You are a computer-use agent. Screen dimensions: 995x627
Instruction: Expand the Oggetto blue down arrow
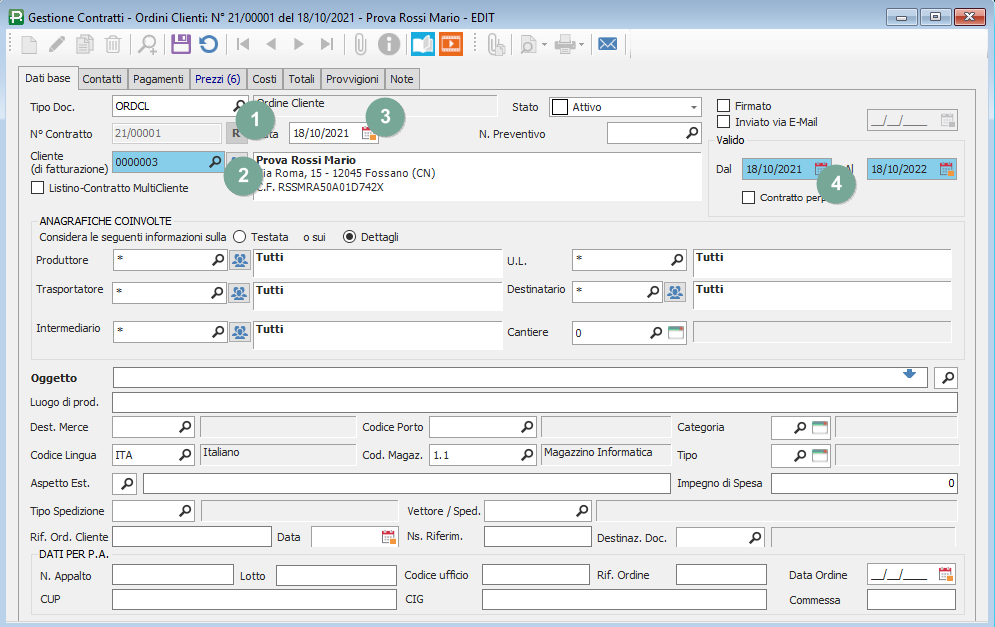tap(909, 374)
